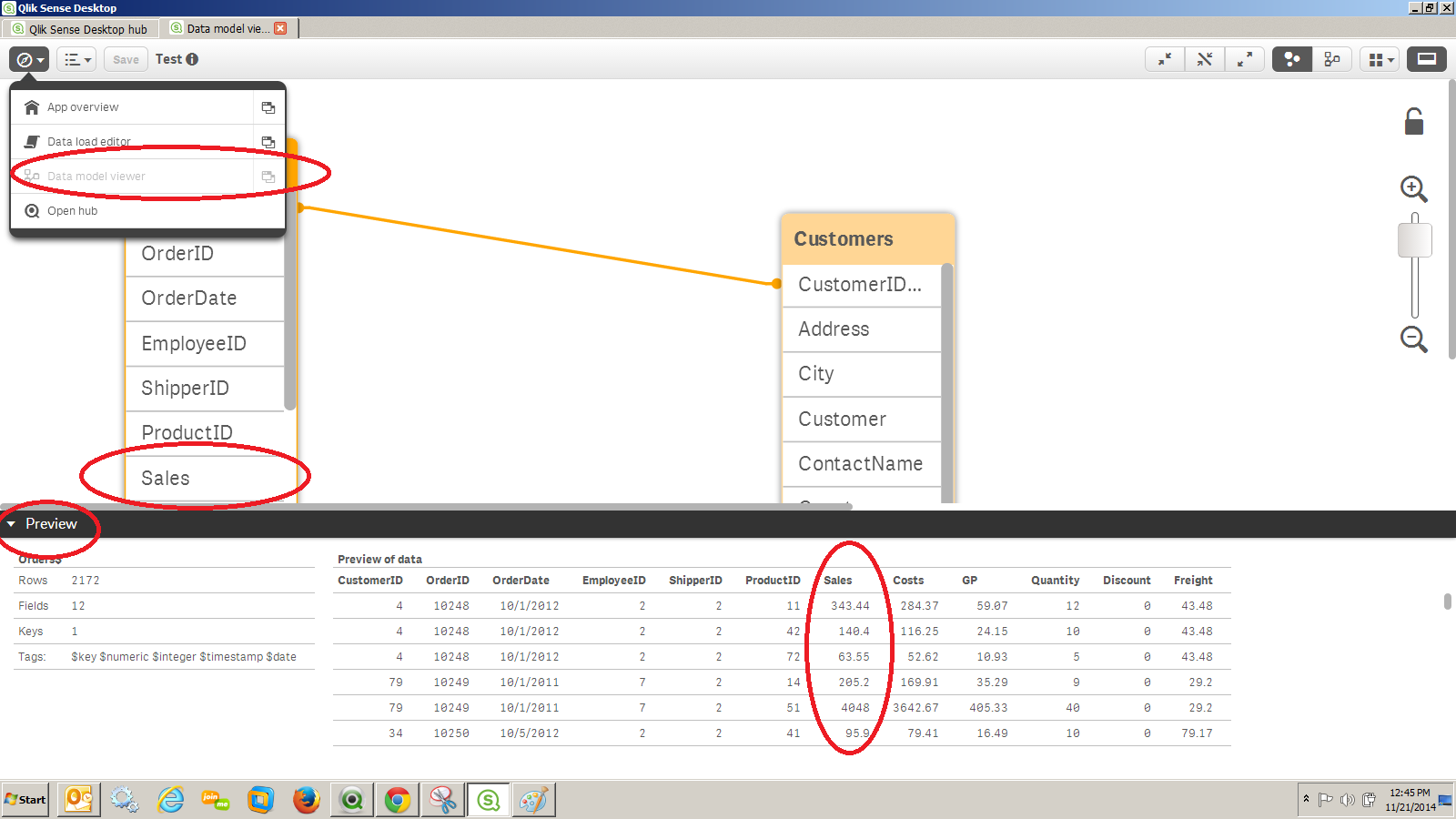The image size is (1456, 819).
Task: Click Costs column header in preview
Action: pos(908,581)
